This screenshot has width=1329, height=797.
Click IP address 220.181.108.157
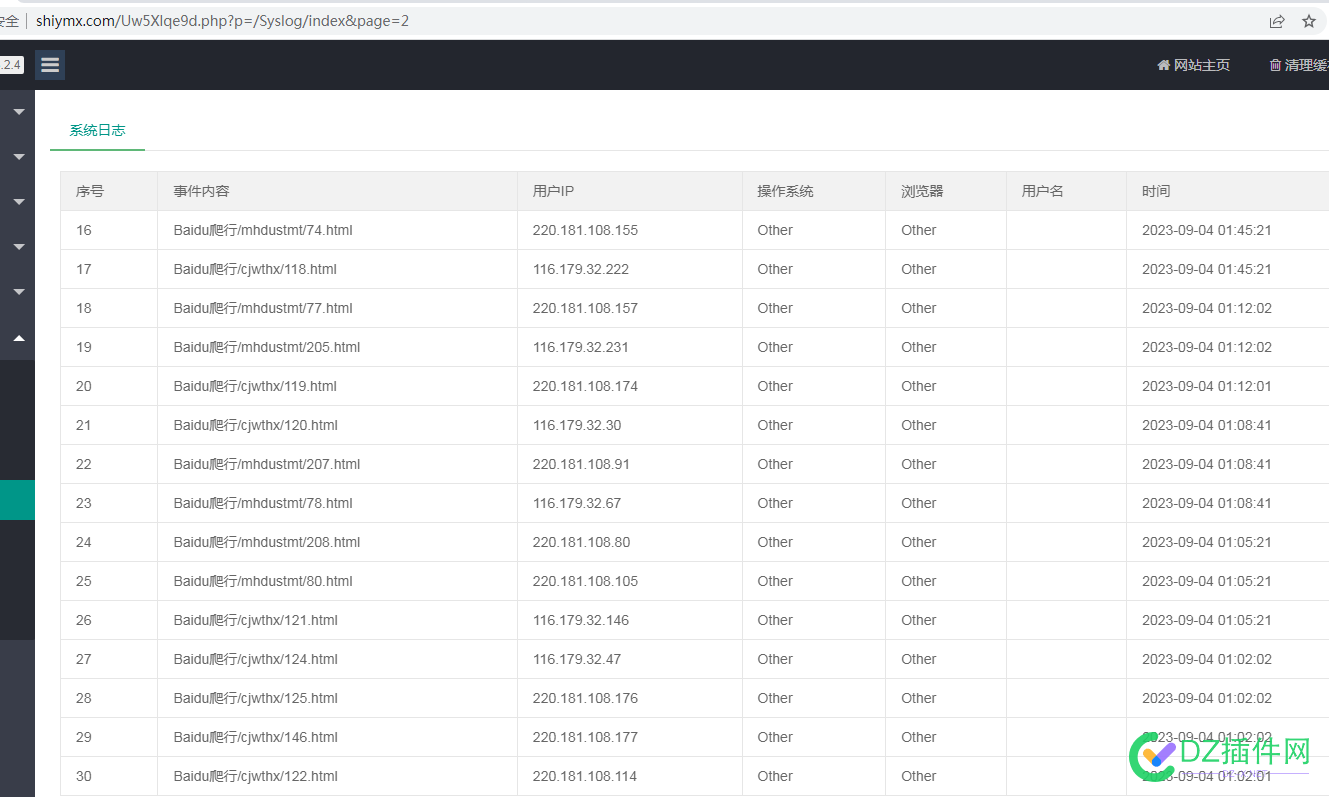(x=585, y=308)
